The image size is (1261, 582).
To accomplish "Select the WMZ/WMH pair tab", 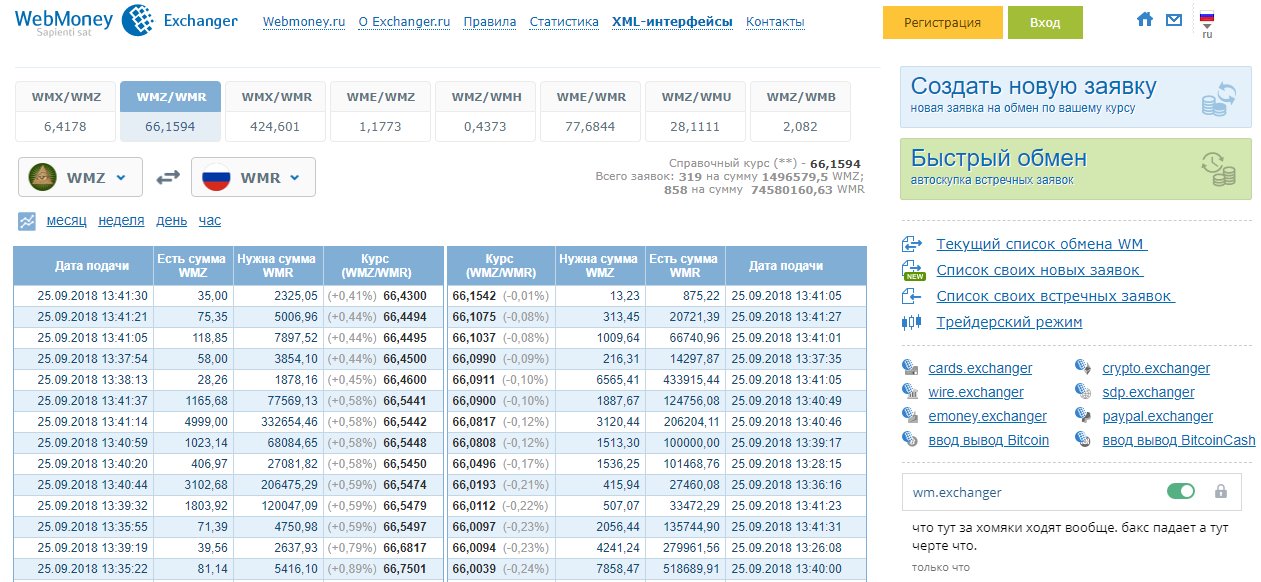I will pyautogui.click(x=486, y=111).
